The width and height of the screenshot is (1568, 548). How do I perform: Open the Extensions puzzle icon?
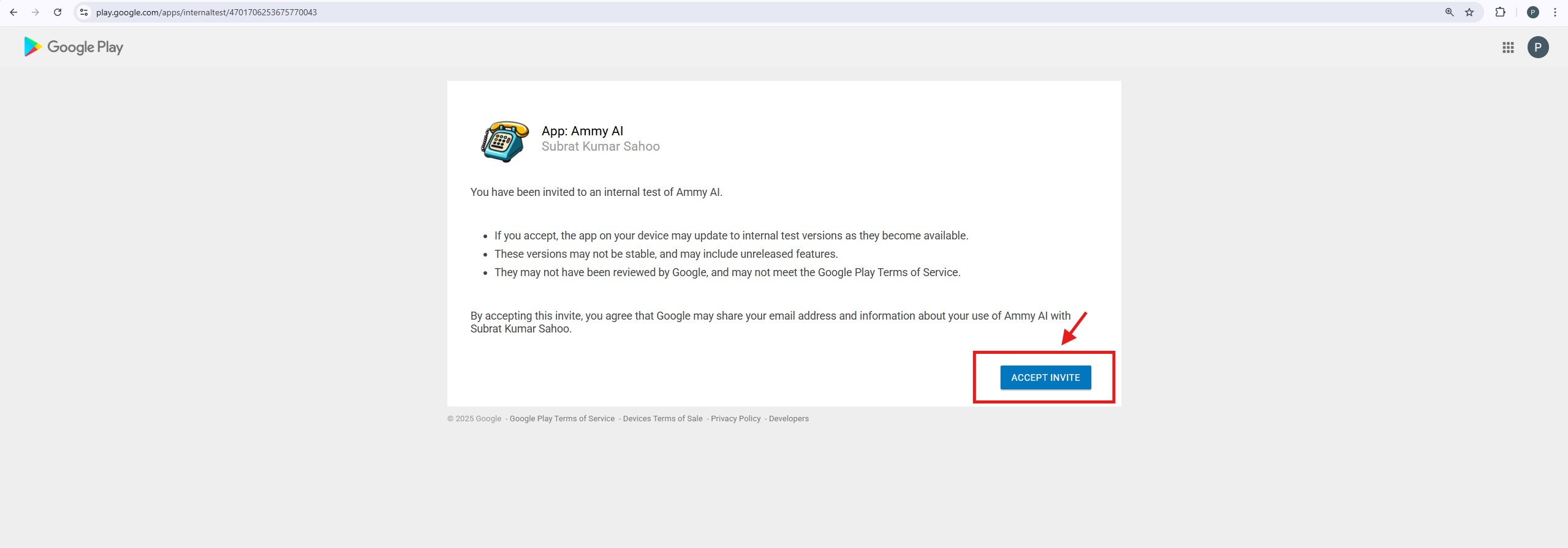pyautogui.click(x=1501, y=12)
